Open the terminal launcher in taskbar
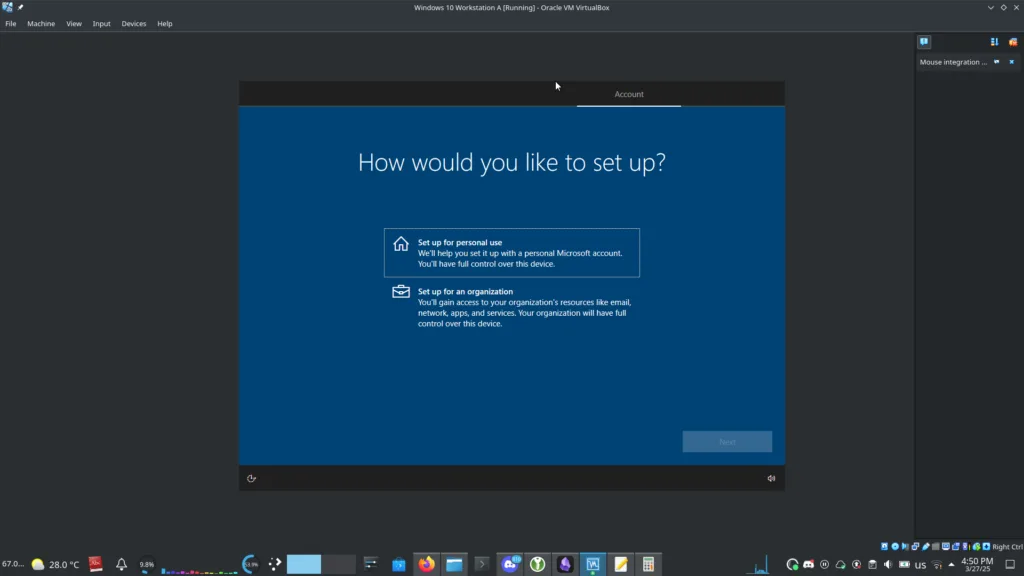 [482, 564]
